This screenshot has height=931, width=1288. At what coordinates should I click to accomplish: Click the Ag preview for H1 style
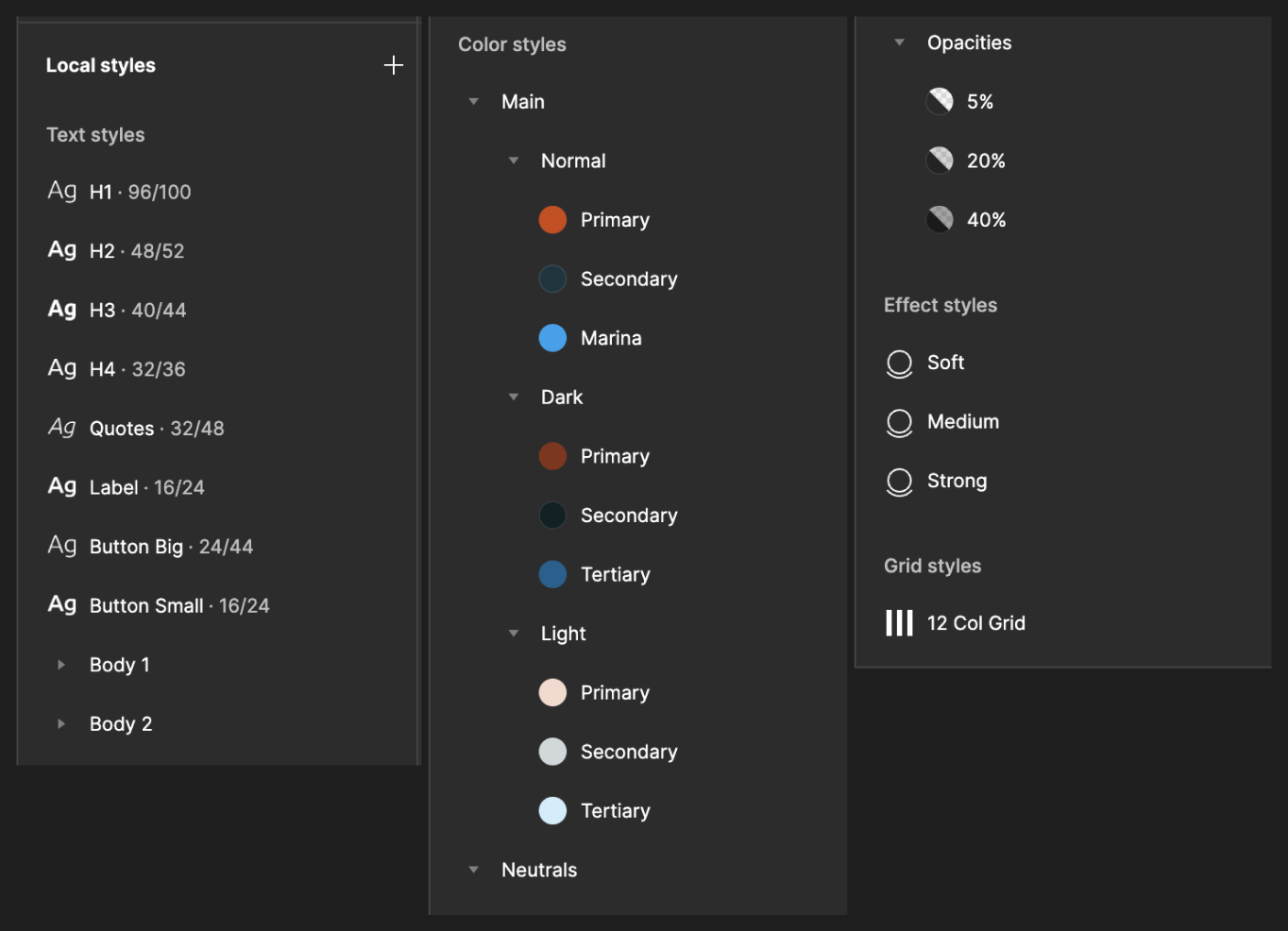[62, 192]
